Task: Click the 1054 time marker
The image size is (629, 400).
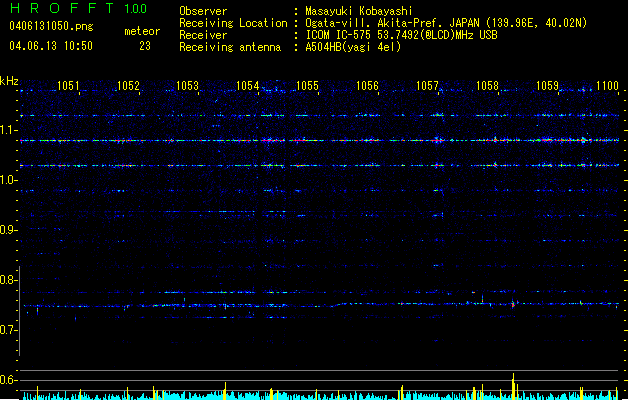Action: [x=248, y=85]
